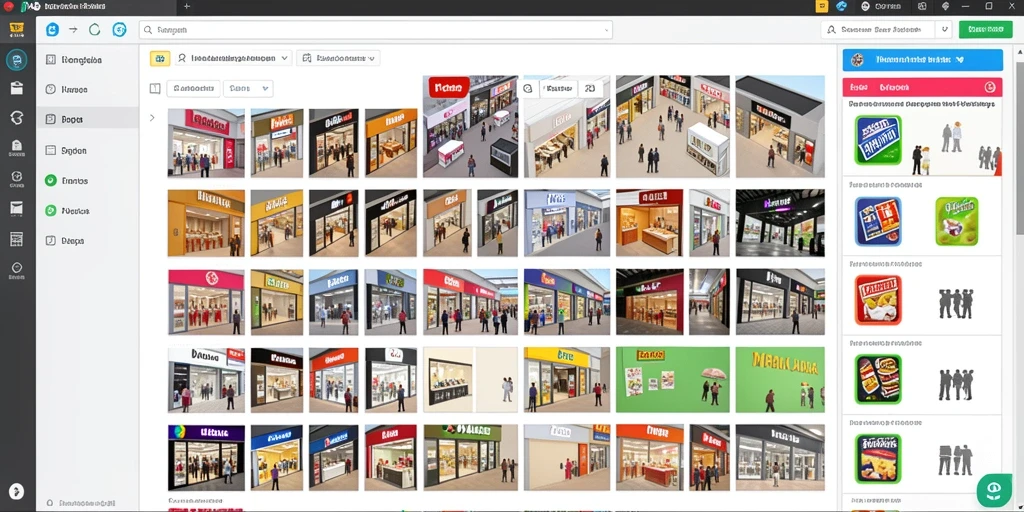Image resolution: width=1024 pixels, height=512 pixels.
Task: Toggle the first green check item in sidebar
Action: point(50,181)
